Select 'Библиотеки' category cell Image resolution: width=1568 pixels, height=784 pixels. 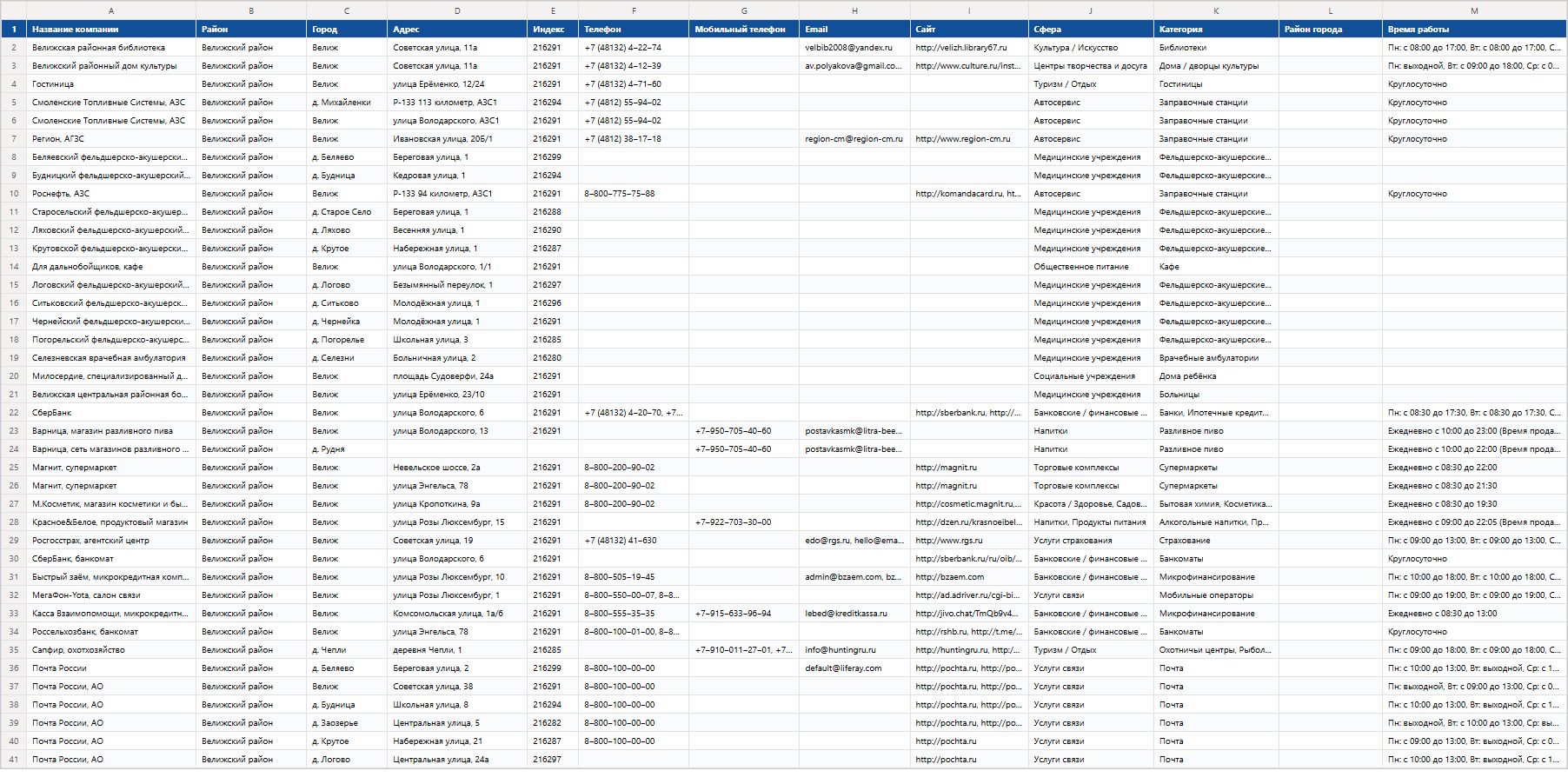pos(1216,48)
